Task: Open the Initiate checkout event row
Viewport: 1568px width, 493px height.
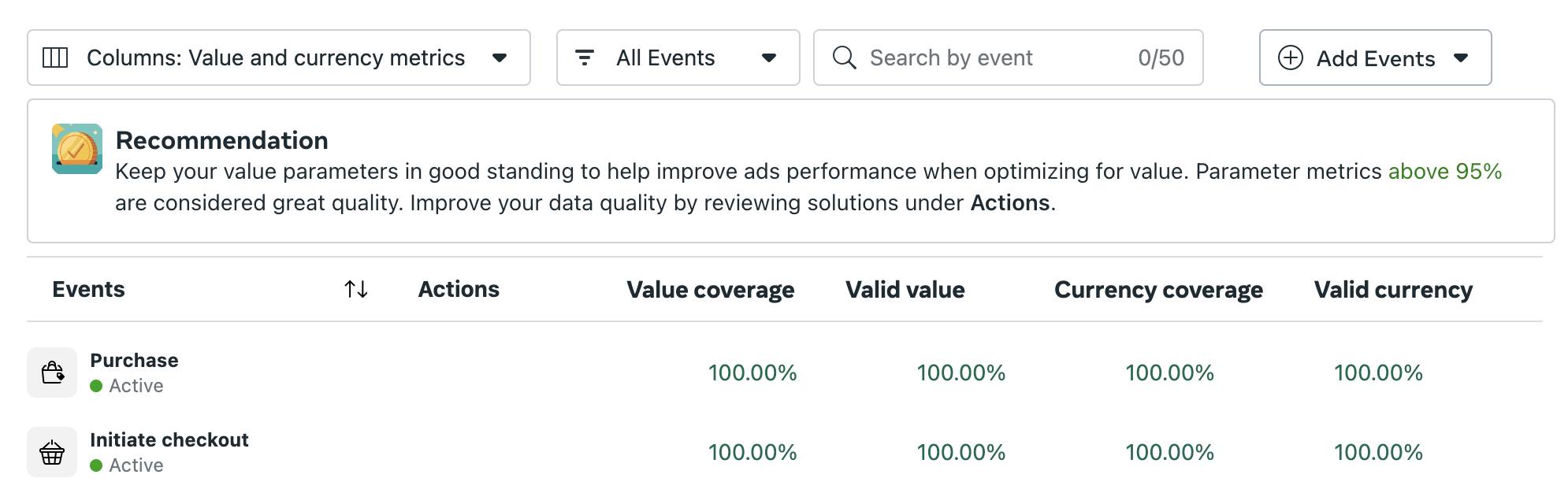Action: pyautogui.click(x=785, y=452)
